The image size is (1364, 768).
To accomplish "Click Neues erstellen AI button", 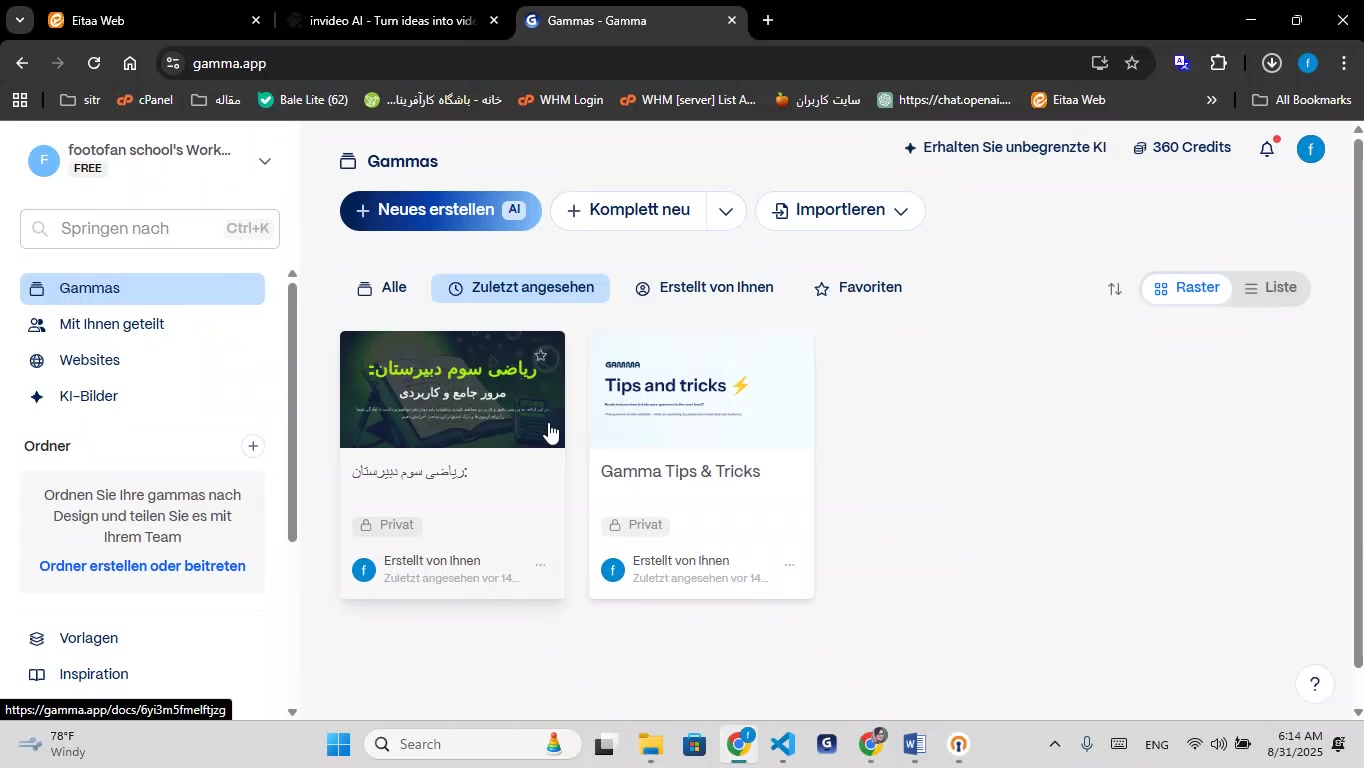I will click(x=441, y=211).
